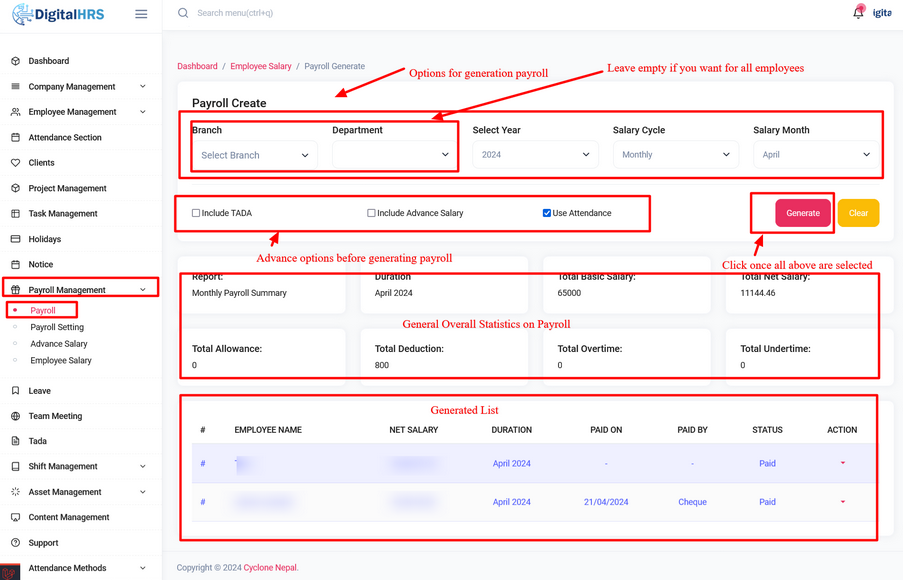
Task: Enable the Include TADA checkbox
Action: (x=196, y=213)
